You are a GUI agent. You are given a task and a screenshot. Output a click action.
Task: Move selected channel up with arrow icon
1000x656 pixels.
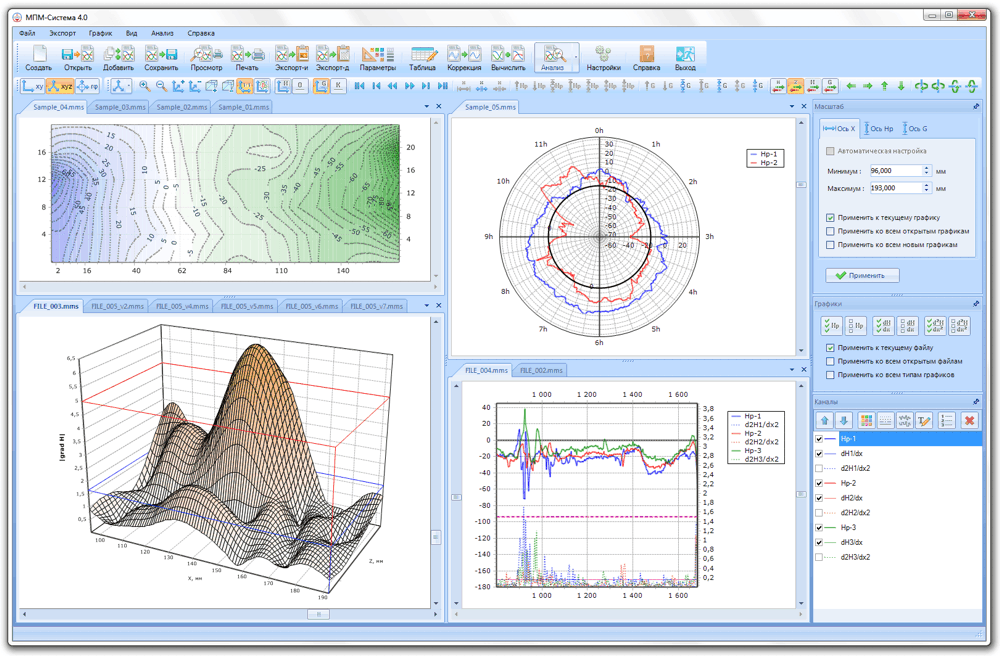(x=825, y=421)
